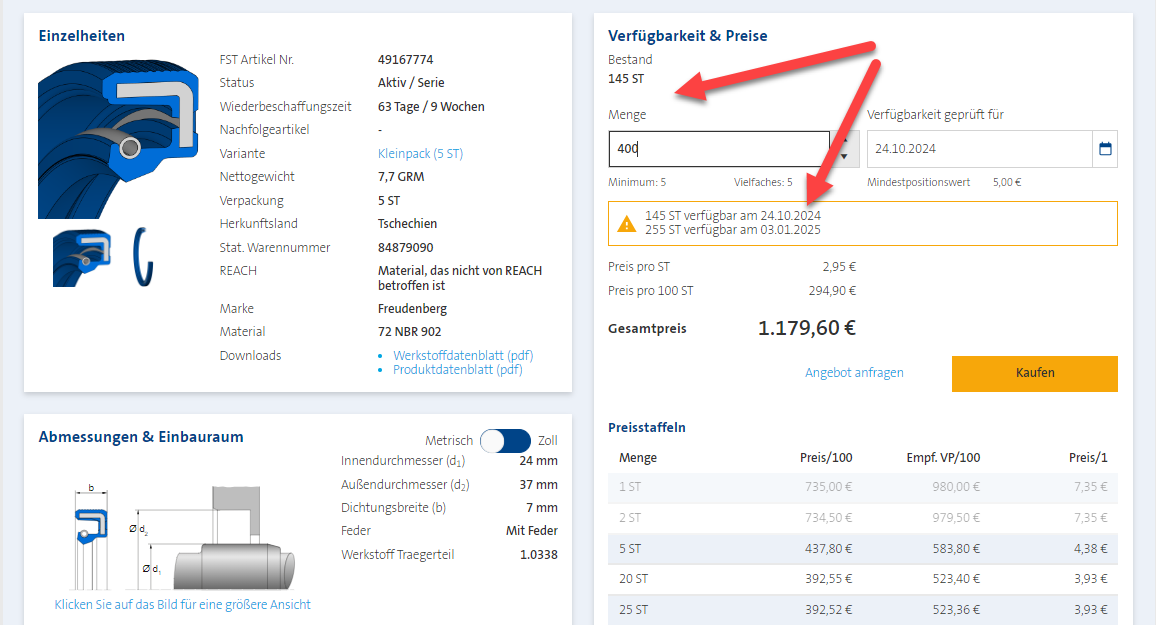Open the calendar date picker icon
1156x625 pixels.
coord(1105,149)
